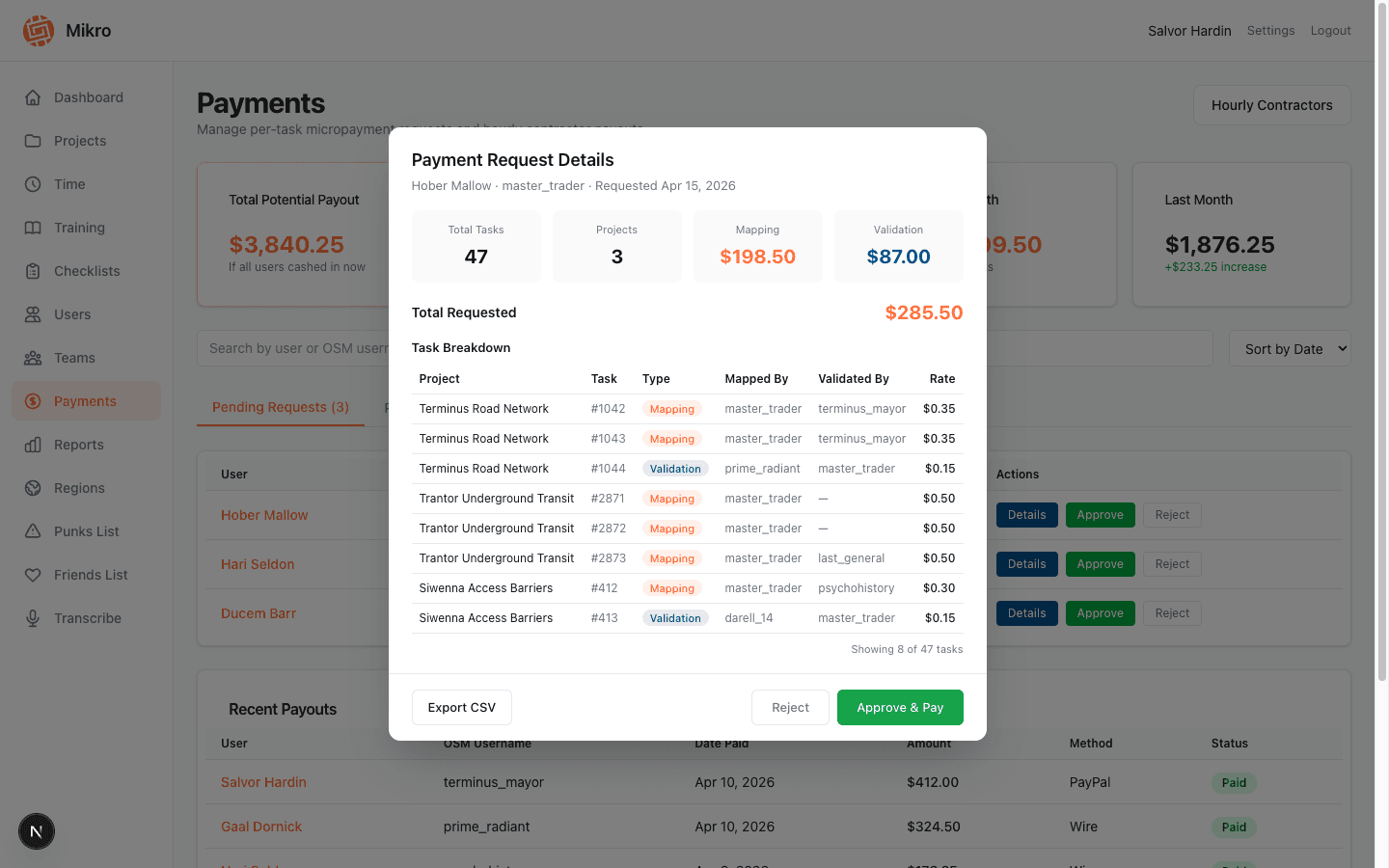Select the Regions globe icon

pyautogui.click(x=33, y=488)
